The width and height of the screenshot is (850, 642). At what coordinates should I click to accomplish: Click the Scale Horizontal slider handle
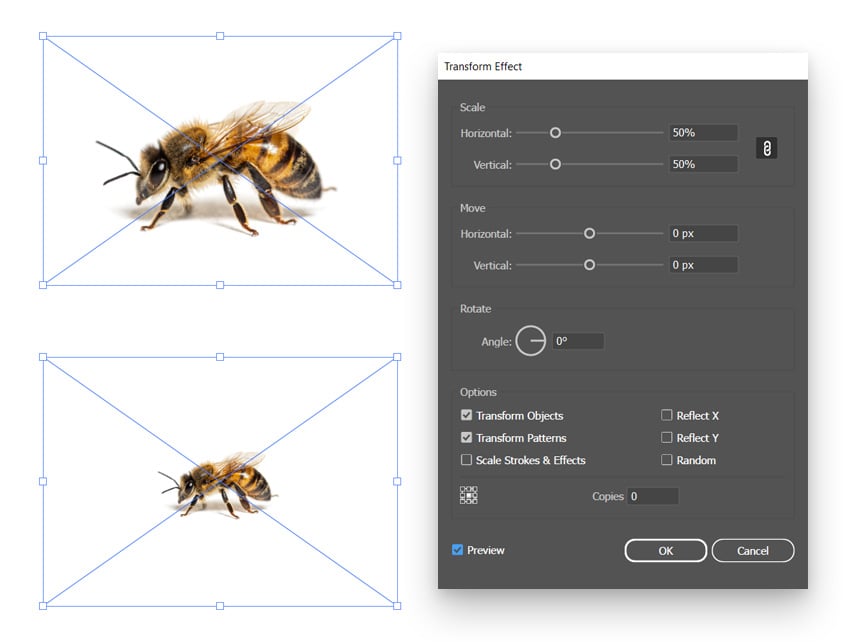click(x=555, y=132)
